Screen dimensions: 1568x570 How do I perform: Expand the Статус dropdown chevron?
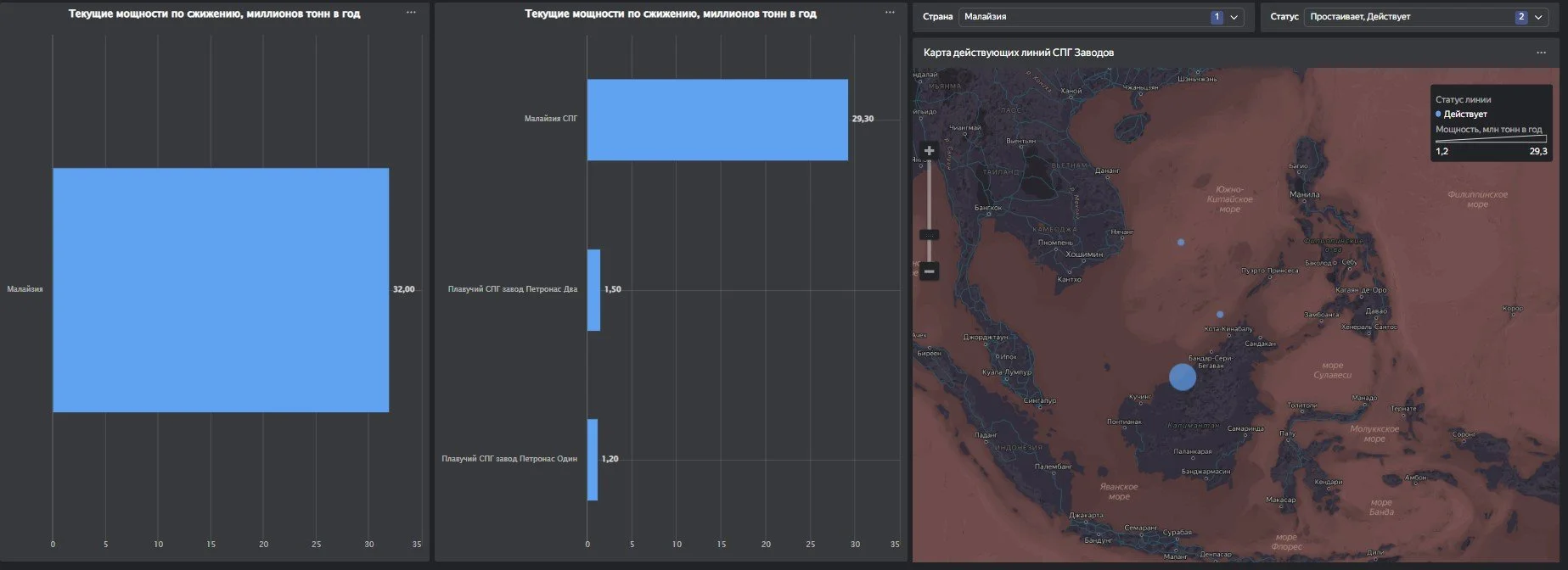(x=1538, y=17)
